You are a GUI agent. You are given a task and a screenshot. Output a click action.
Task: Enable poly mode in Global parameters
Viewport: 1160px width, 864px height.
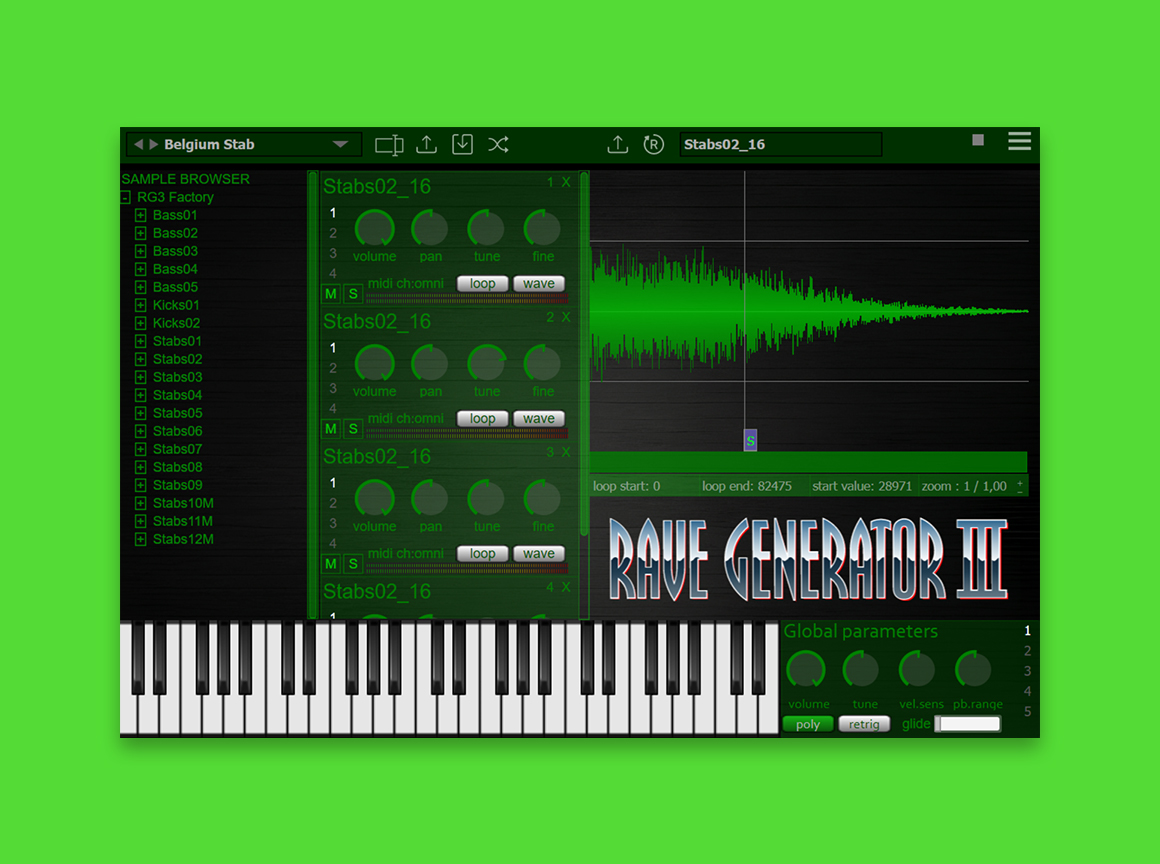tap(808, 724)
